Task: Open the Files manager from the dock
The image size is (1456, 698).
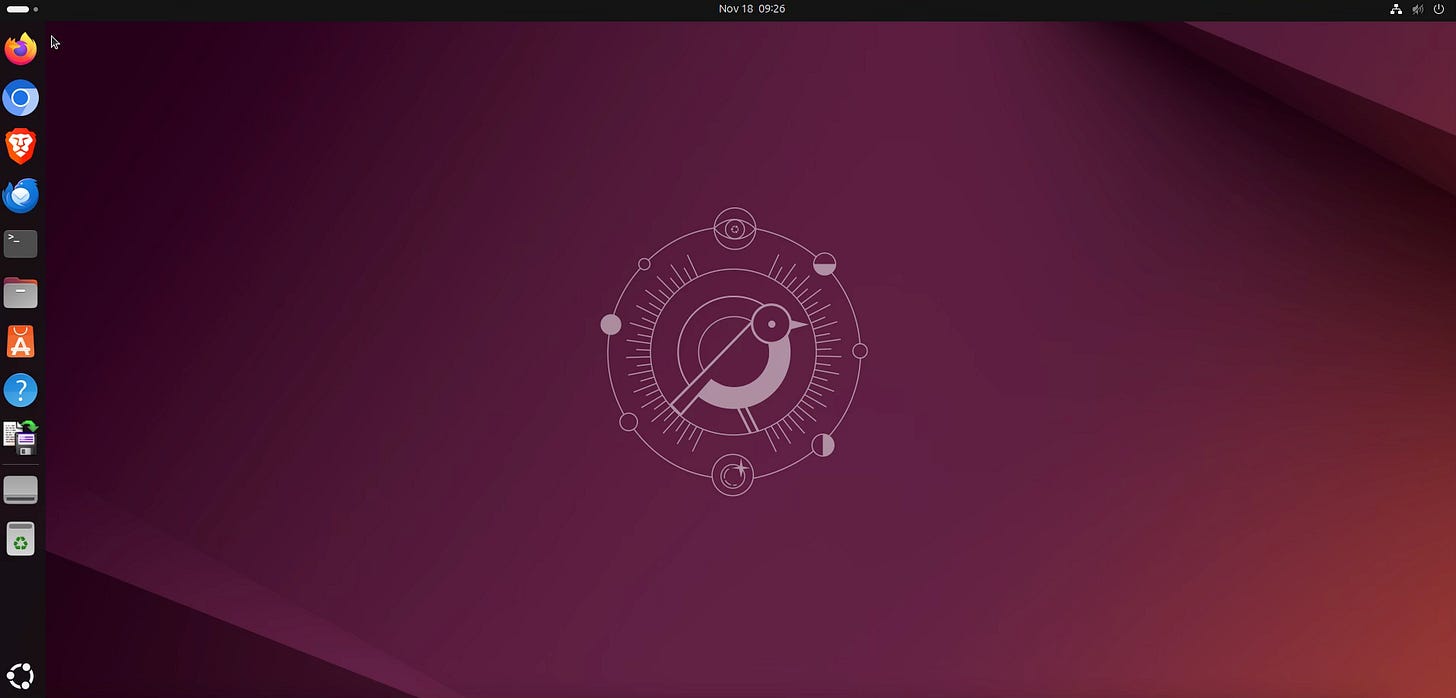Action: (21, 292)
